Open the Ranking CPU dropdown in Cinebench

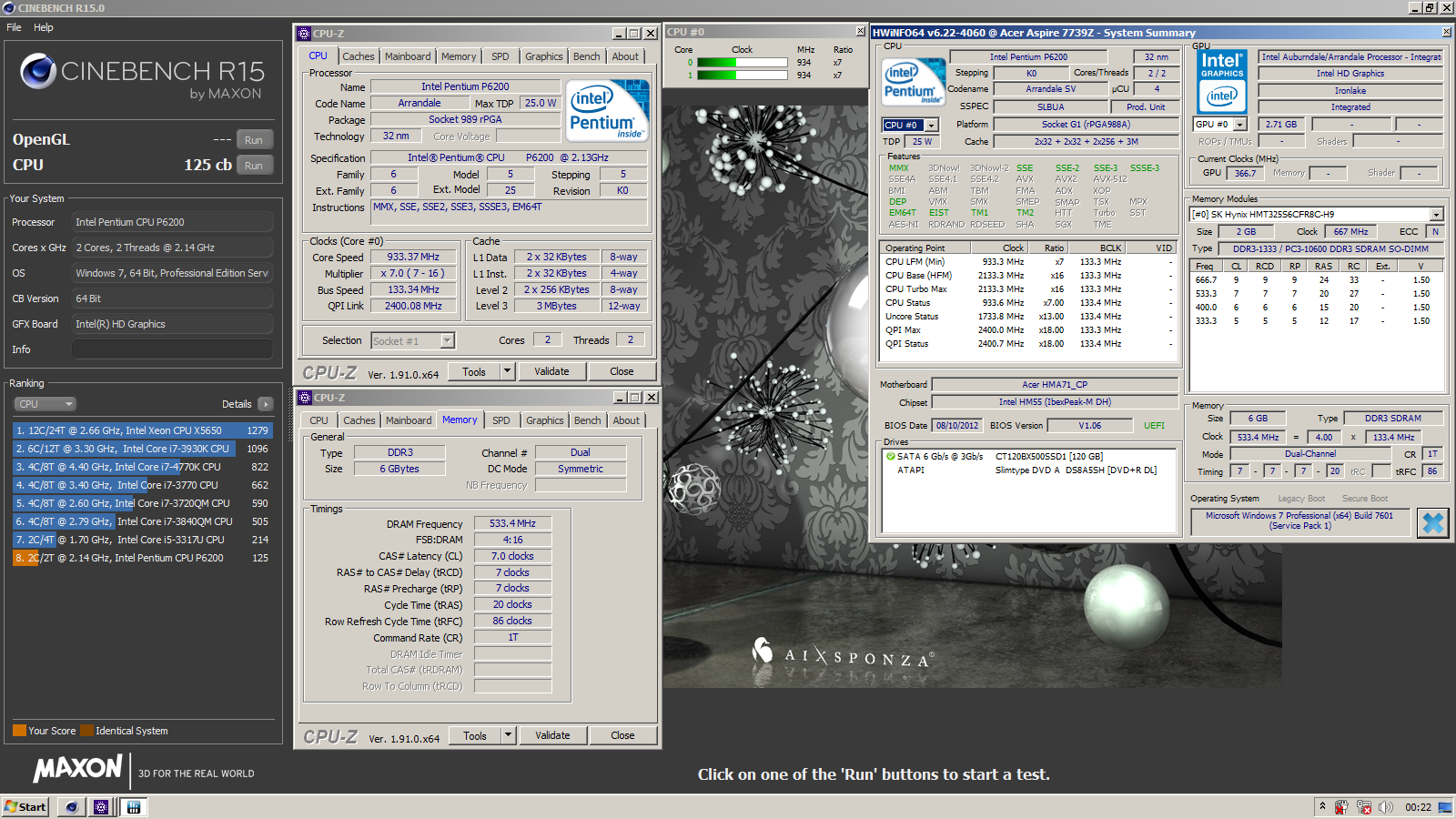coord(45,404)
